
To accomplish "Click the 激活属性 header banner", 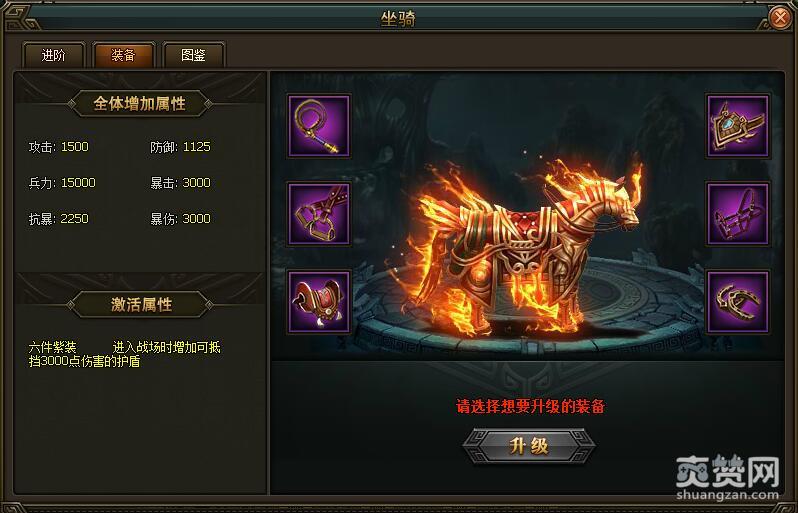I will coord(140,304).
